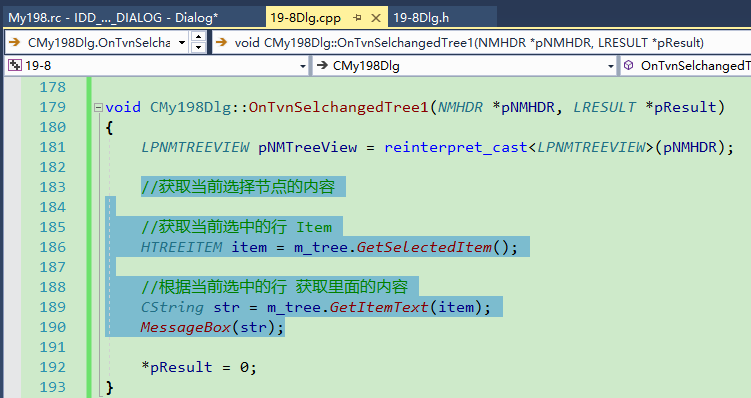Click line number 186
Viewport: 751px width, 398px height.
(x=53, y=247)
